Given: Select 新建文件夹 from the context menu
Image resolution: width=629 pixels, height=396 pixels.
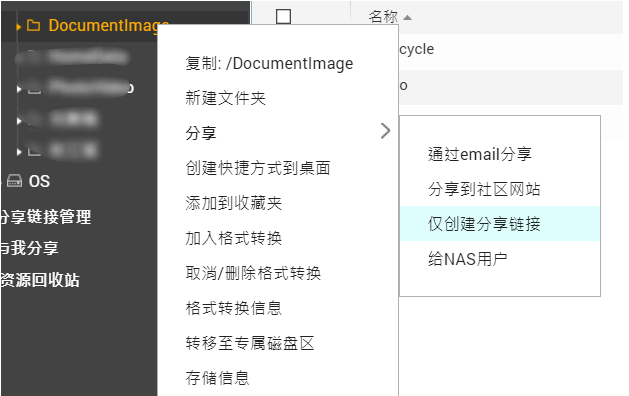Looking at the screenshot, I should point(225,98).
